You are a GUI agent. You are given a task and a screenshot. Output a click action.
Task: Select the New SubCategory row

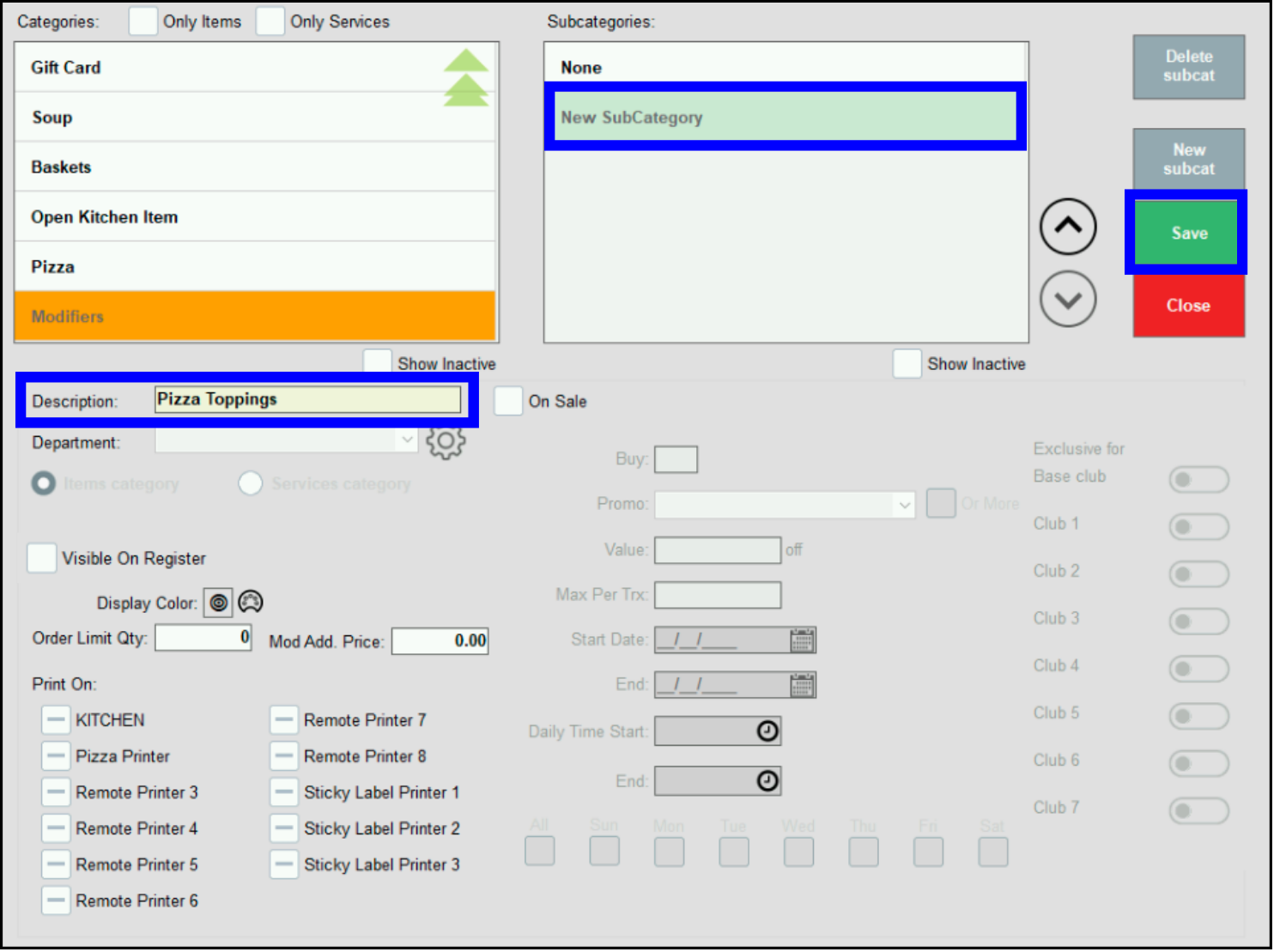click(786, 117)
